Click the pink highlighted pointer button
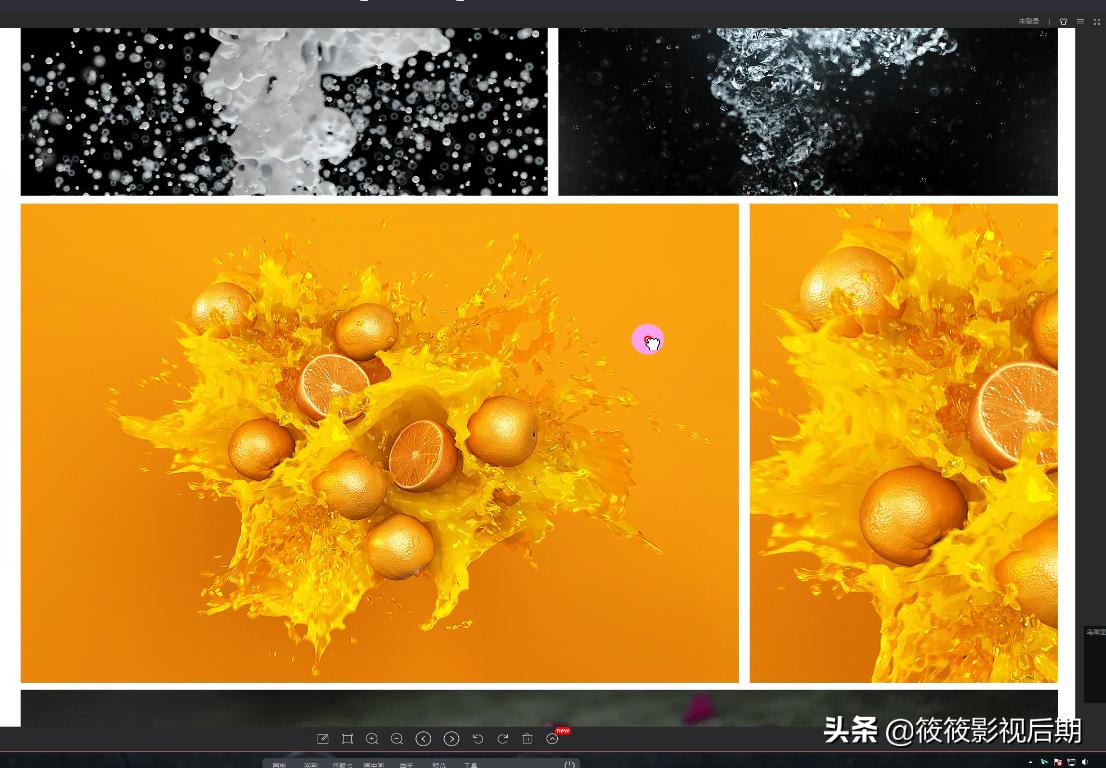Viewport: 1106px width, 768px height. [x=648, y=339]
